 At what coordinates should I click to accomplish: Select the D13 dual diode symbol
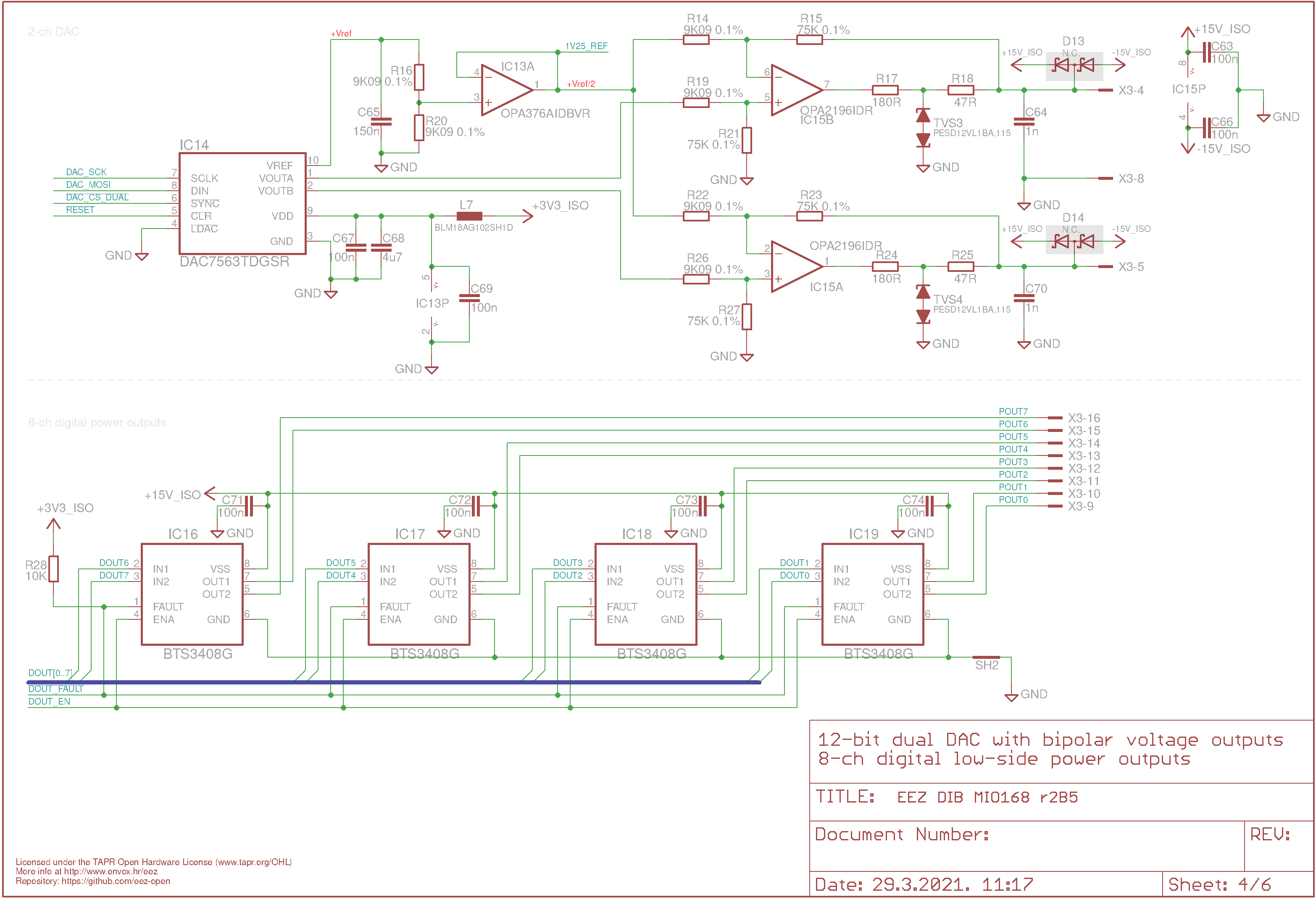point(1074,66)
